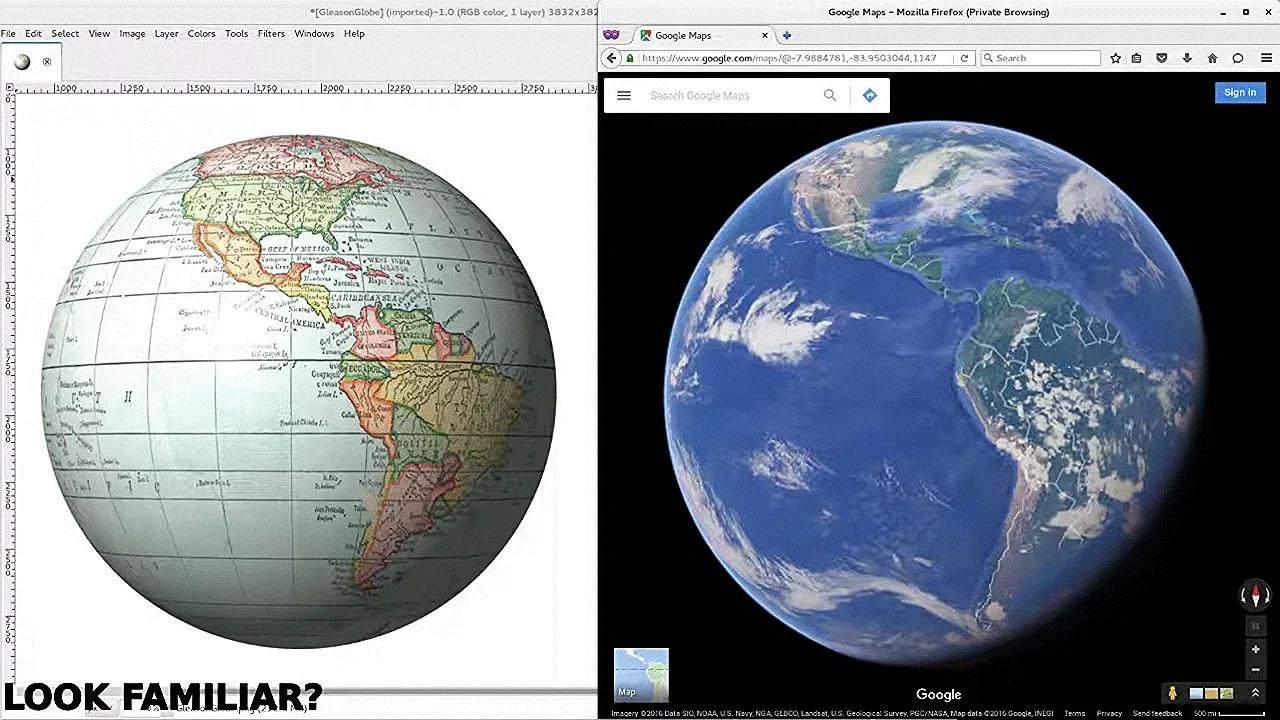Expand imagery options with the chevron

pyautogui.click(x=1255, y=692)
